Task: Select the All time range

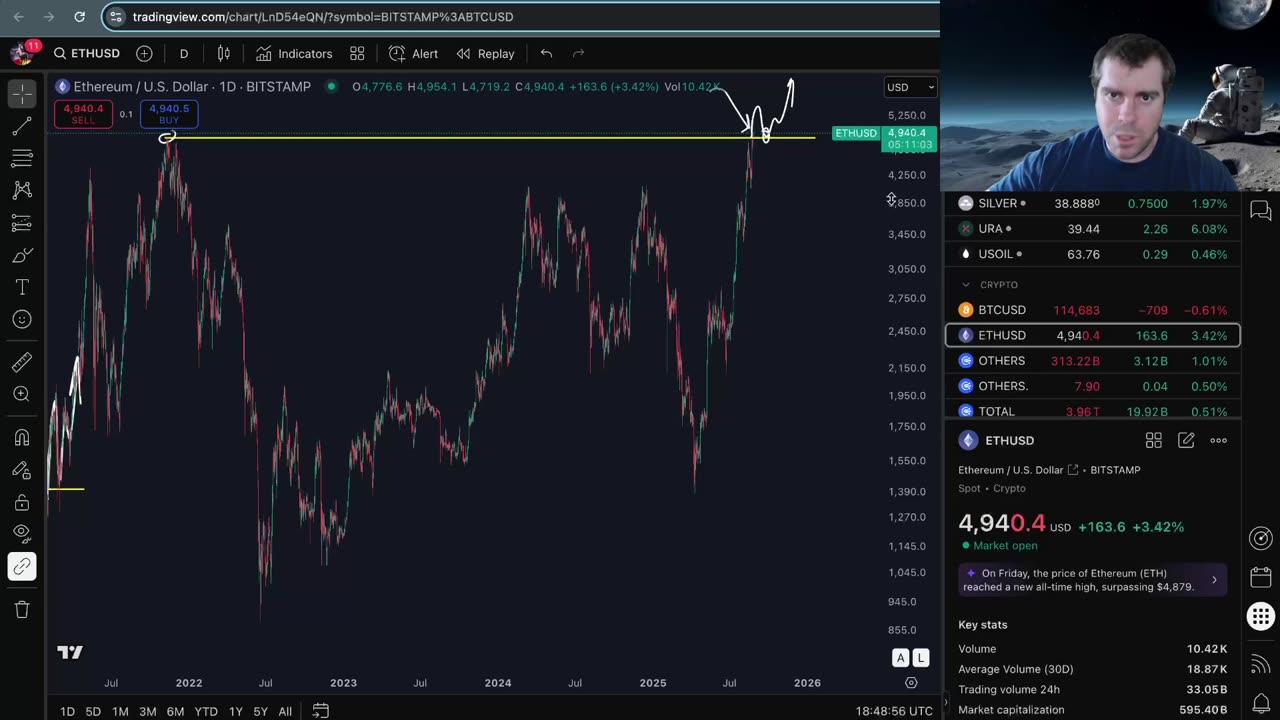Action: 285,711
